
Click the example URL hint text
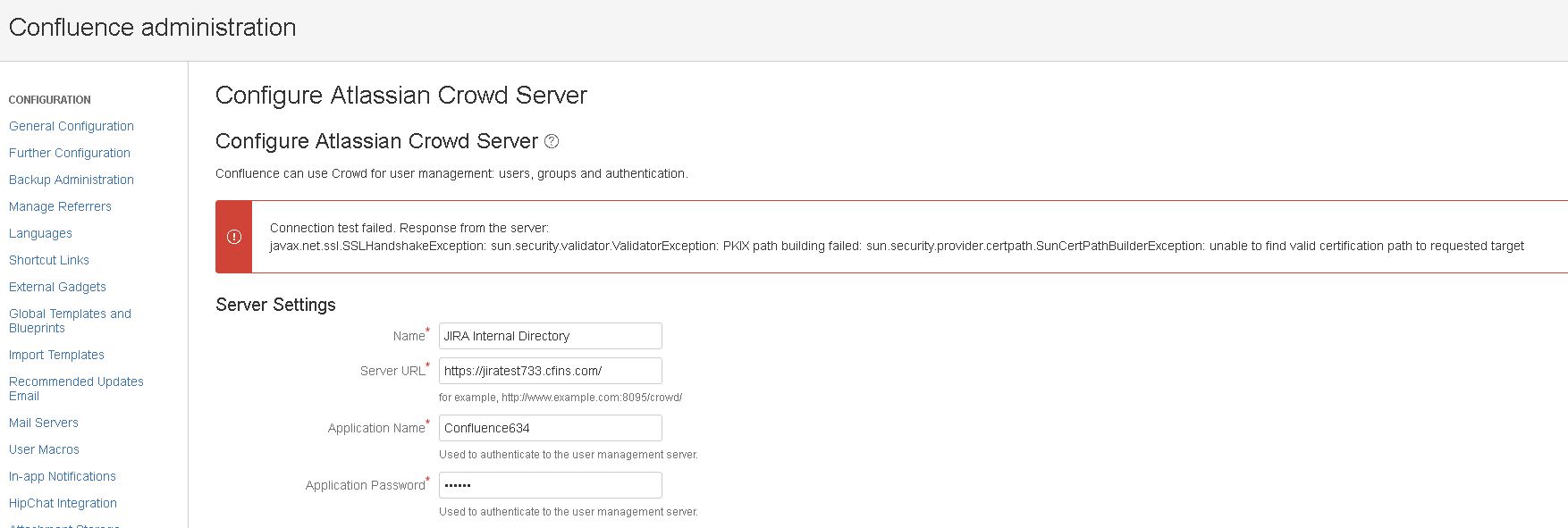(x=561, y=398)
